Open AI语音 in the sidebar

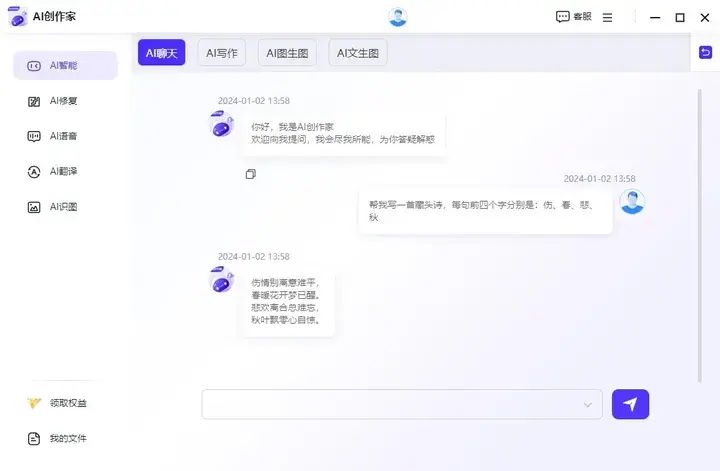click(x=64, y=136)
